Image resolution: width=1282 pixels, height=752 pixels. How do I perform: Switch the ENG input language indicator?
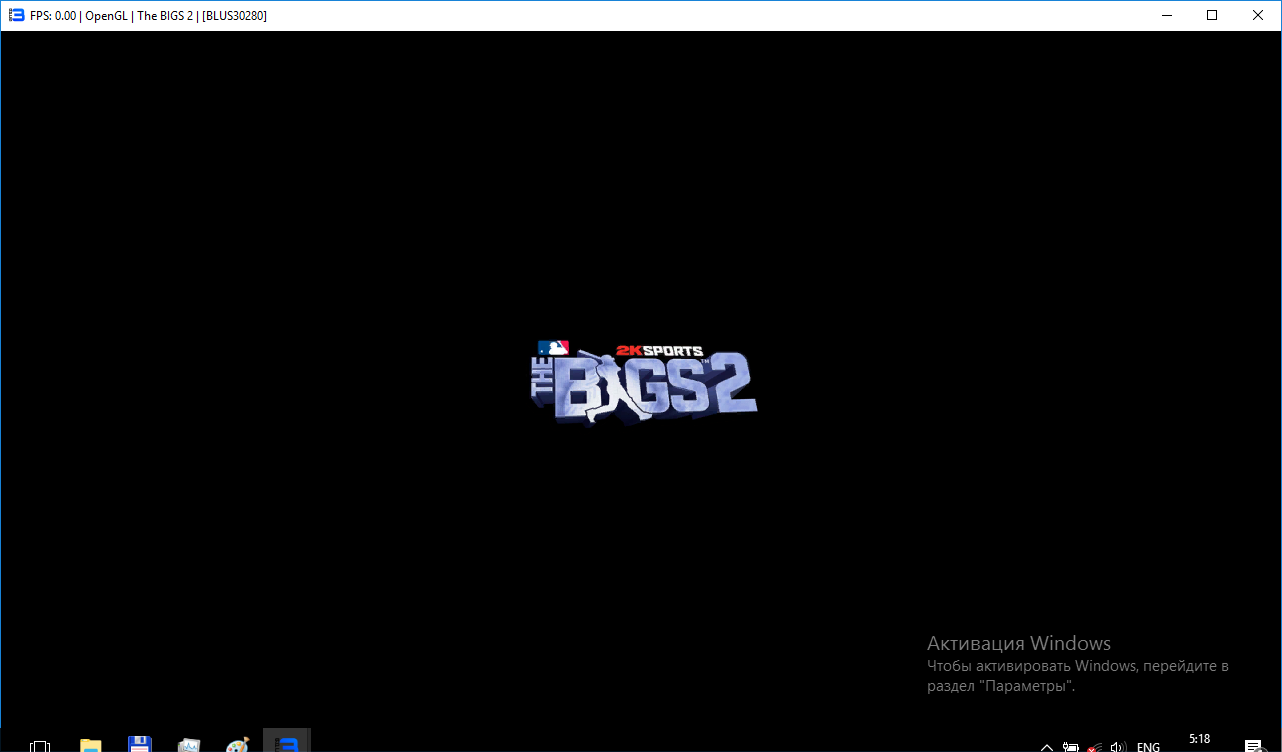point(1148,746)
